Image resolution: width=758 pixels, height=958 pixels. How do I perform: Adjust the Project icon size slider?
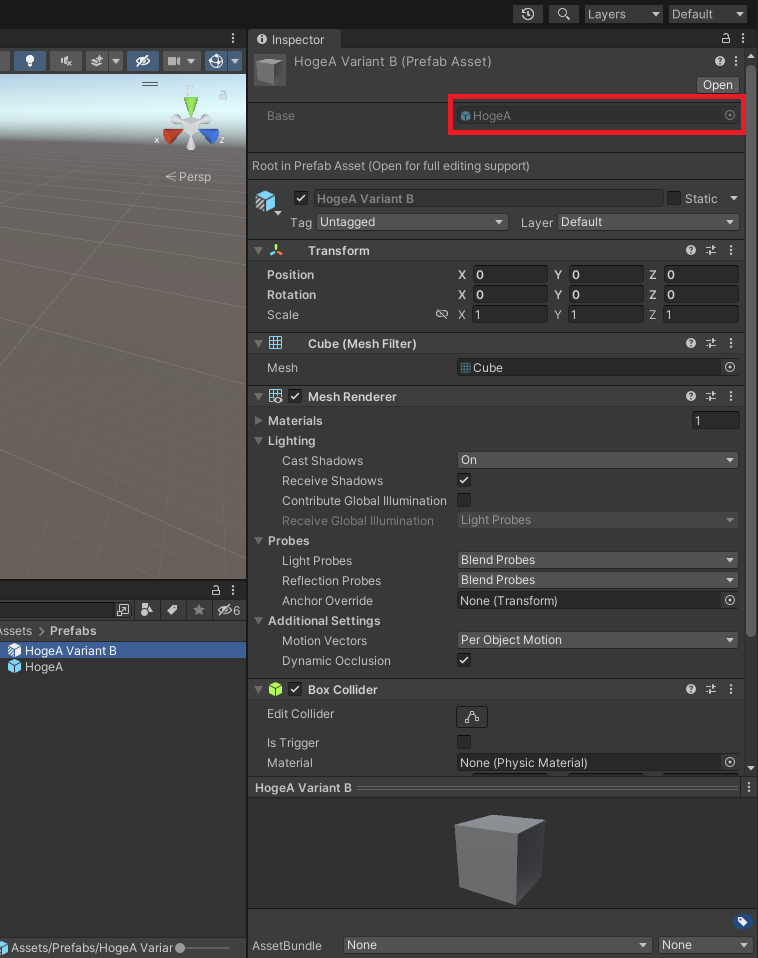tap(180, 948)
